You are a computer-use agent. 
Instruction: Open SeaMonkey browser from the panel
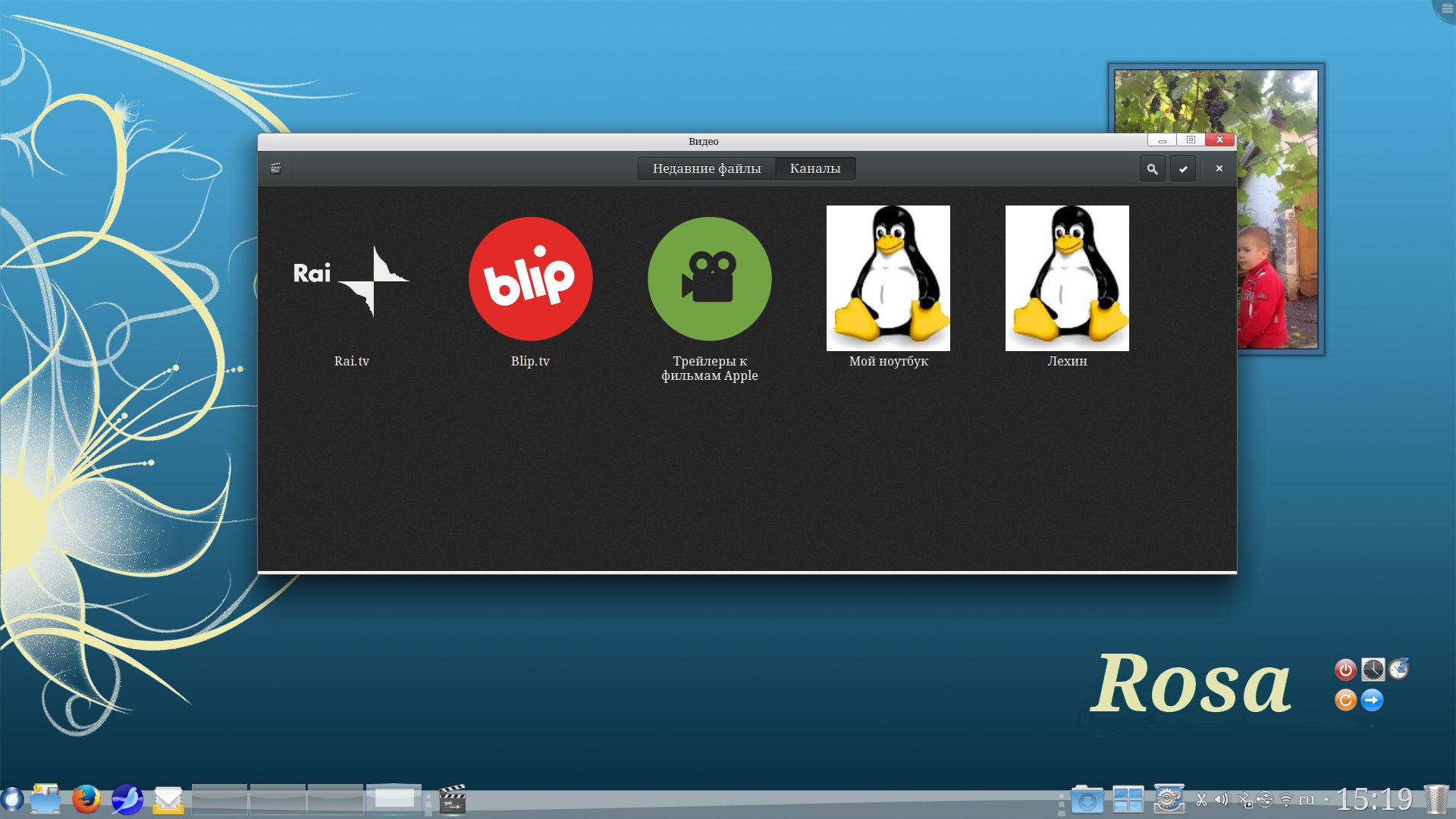click(x=127, y=799)
